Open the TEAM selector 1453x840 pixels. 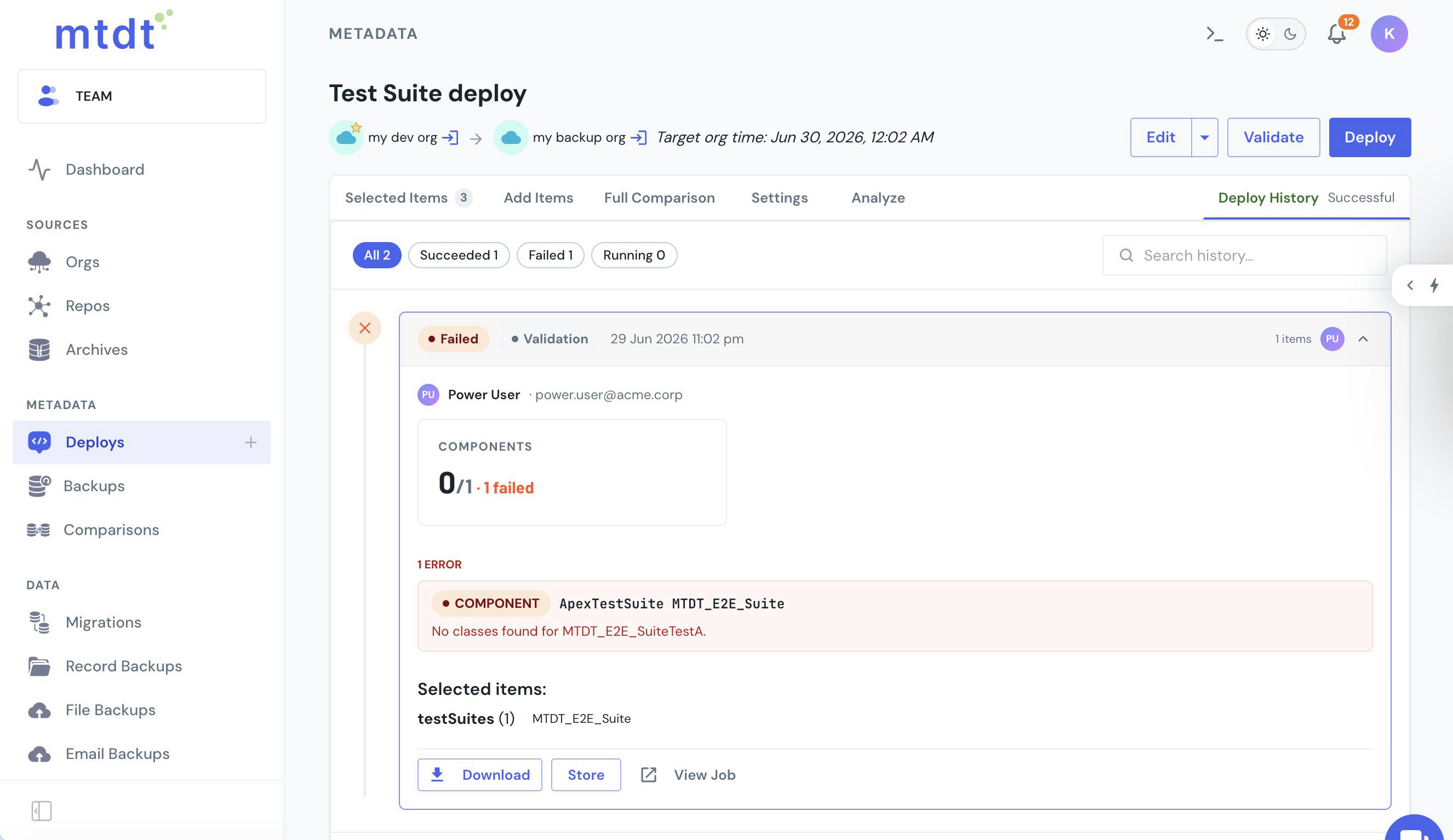pyautogui.click(x=142, y=96)
